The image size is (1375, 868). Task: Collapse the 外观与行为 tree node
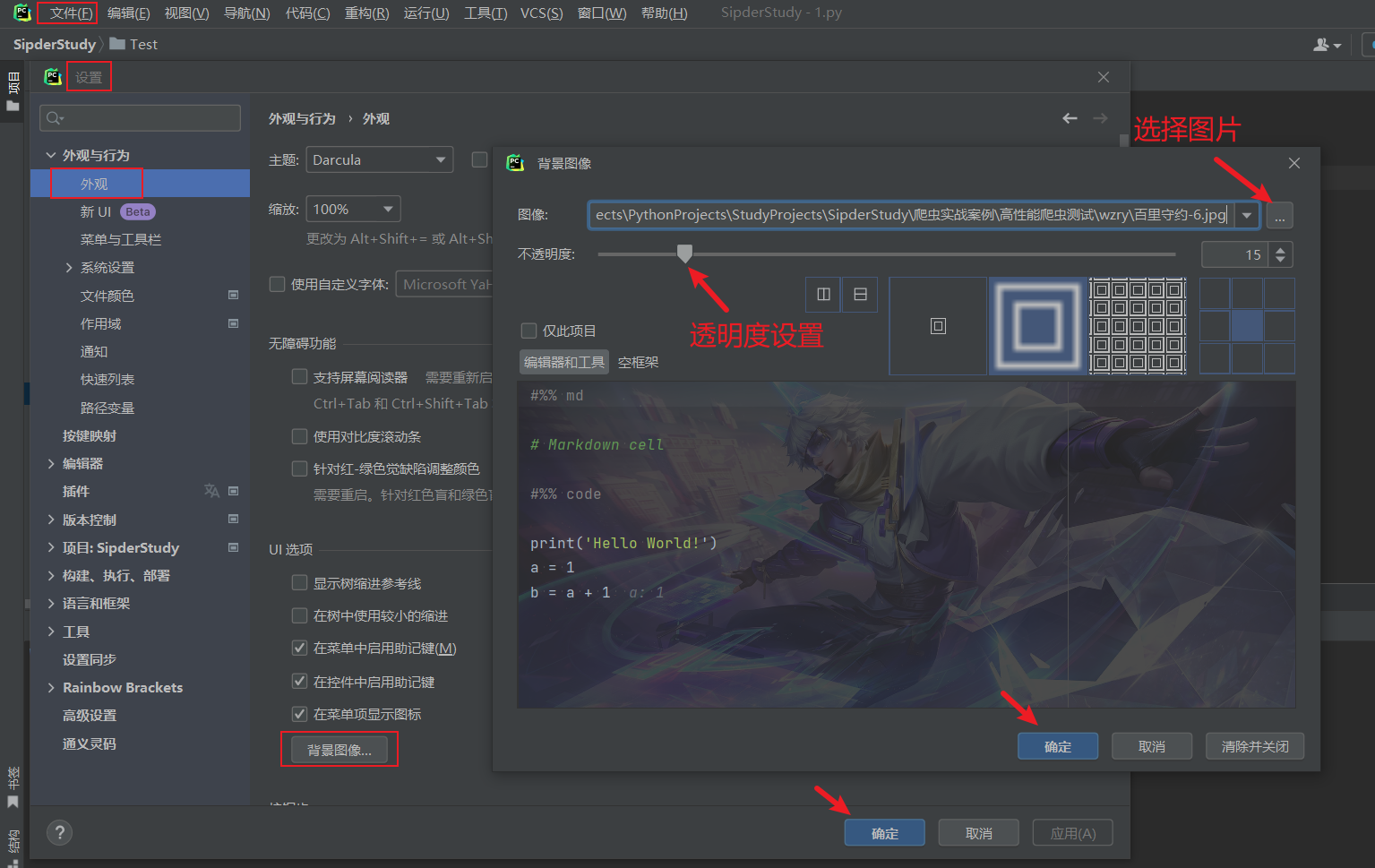pyautogui.click(x=51, y=155)
